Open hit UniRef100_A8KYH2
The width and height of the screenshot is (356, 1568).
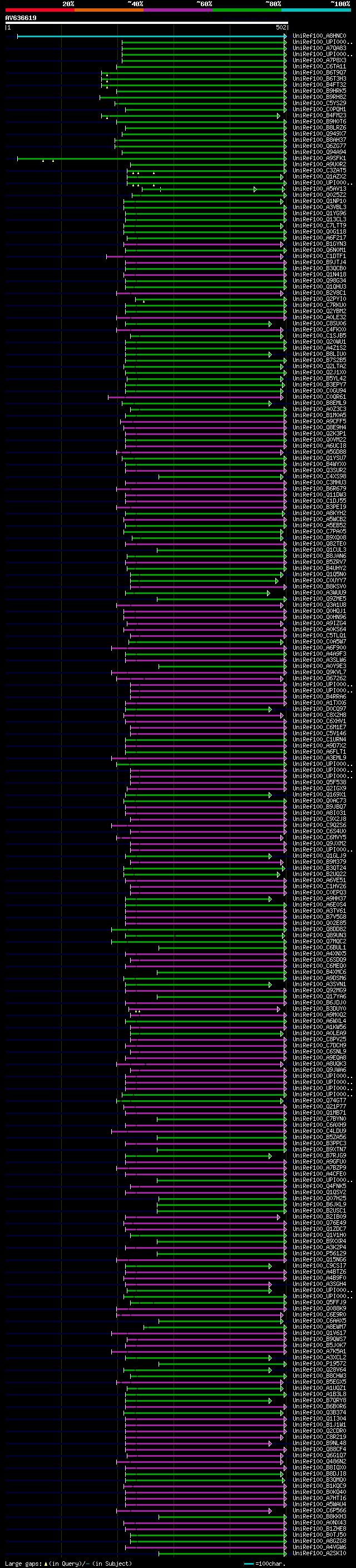click(319, 512)
